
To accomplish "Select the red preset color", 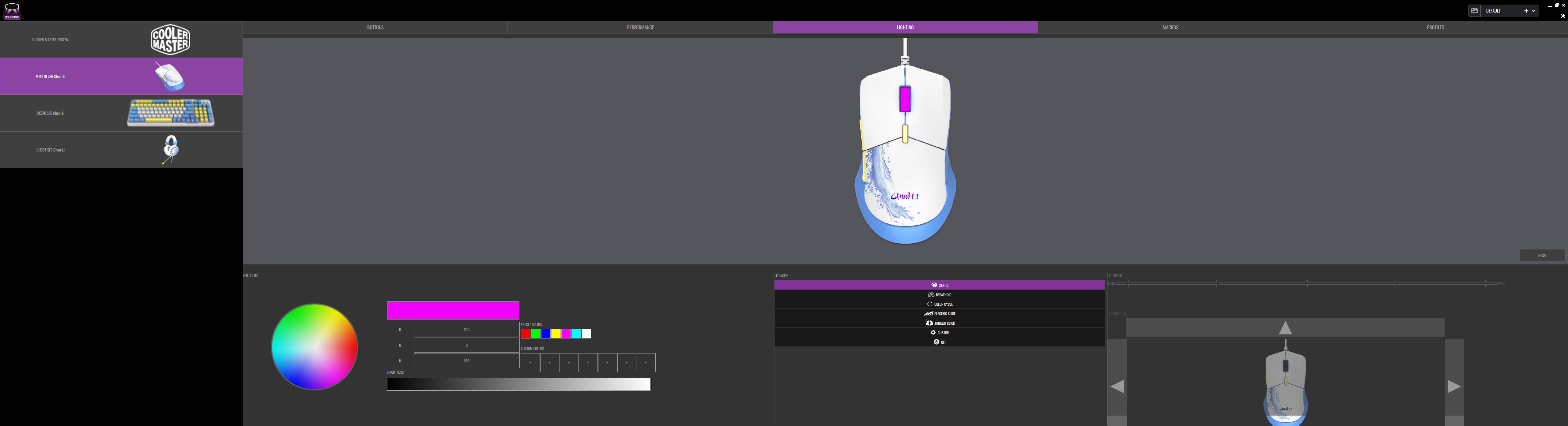I will [x=525, y=334].
